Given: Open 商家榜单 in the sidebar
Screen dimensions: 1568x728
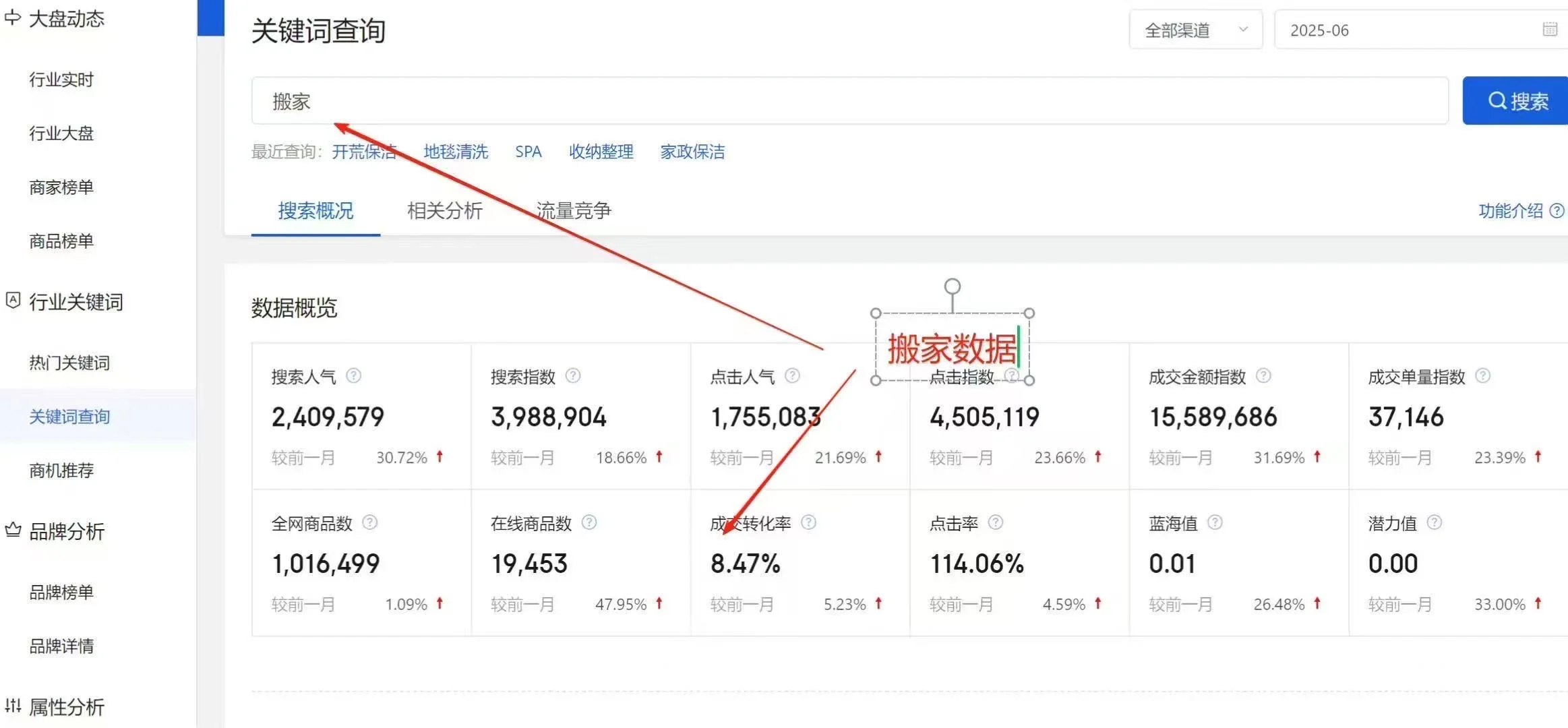Looking at the screenshot, I should (61, 187).
